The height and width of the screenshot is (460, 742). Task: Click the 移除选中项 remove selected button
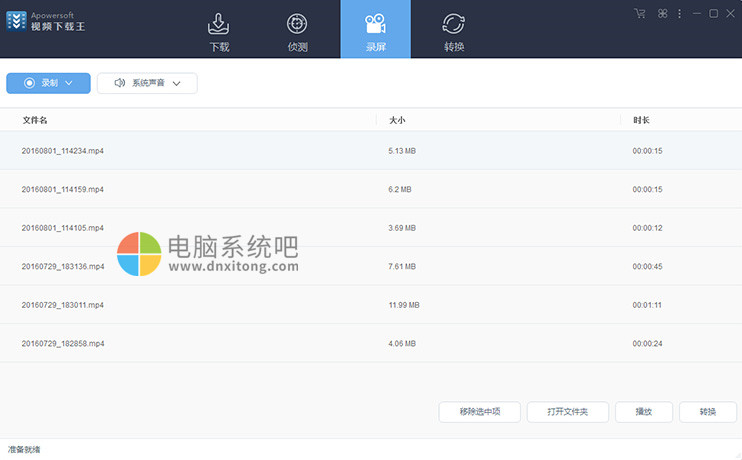click(x=479, y=412)
